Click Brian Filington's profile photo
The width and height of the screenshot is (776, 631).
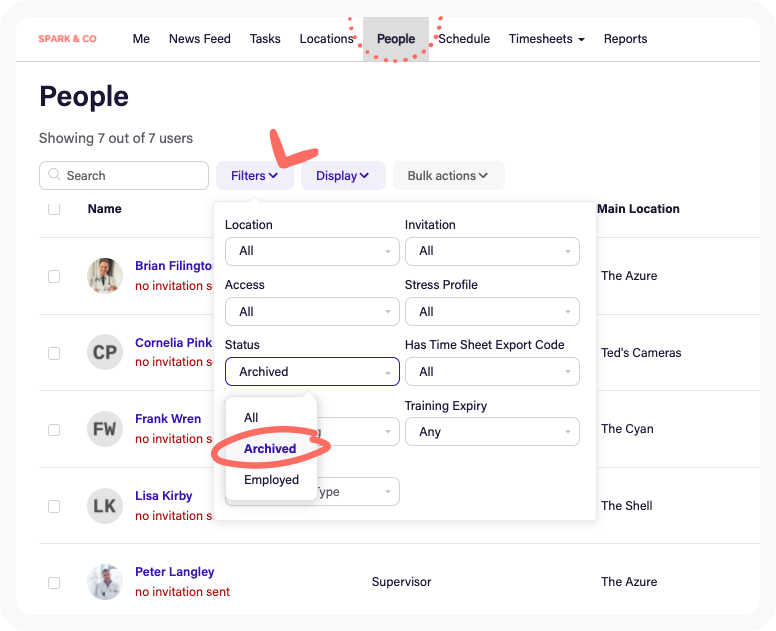105,276
